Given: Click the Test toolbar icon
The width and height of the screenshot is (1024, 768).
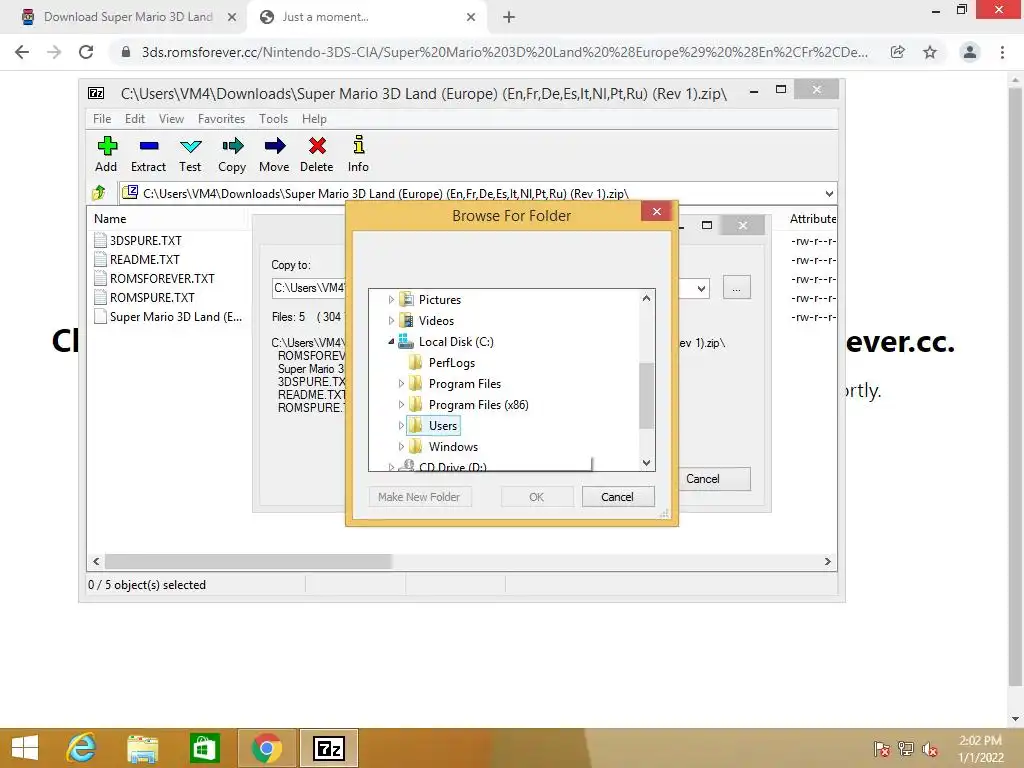Looking at the screenshot, I should 191,146.
